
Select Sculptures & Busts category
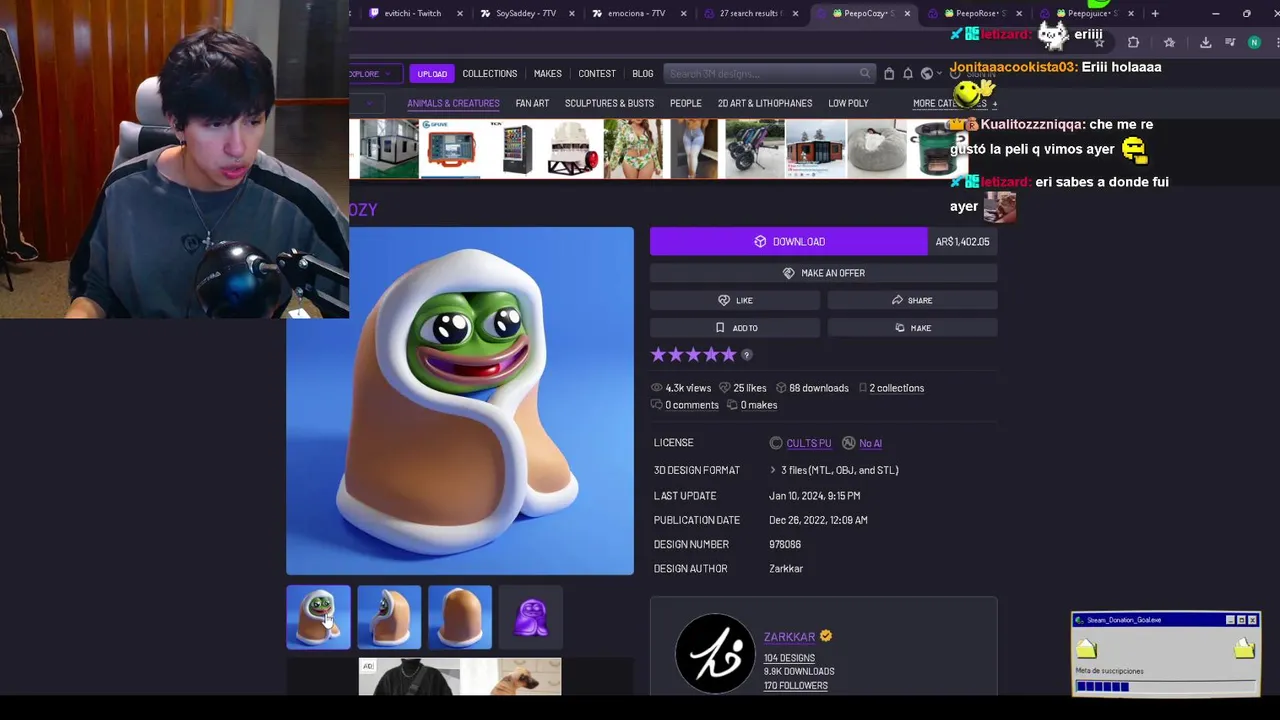pos(609,103)
